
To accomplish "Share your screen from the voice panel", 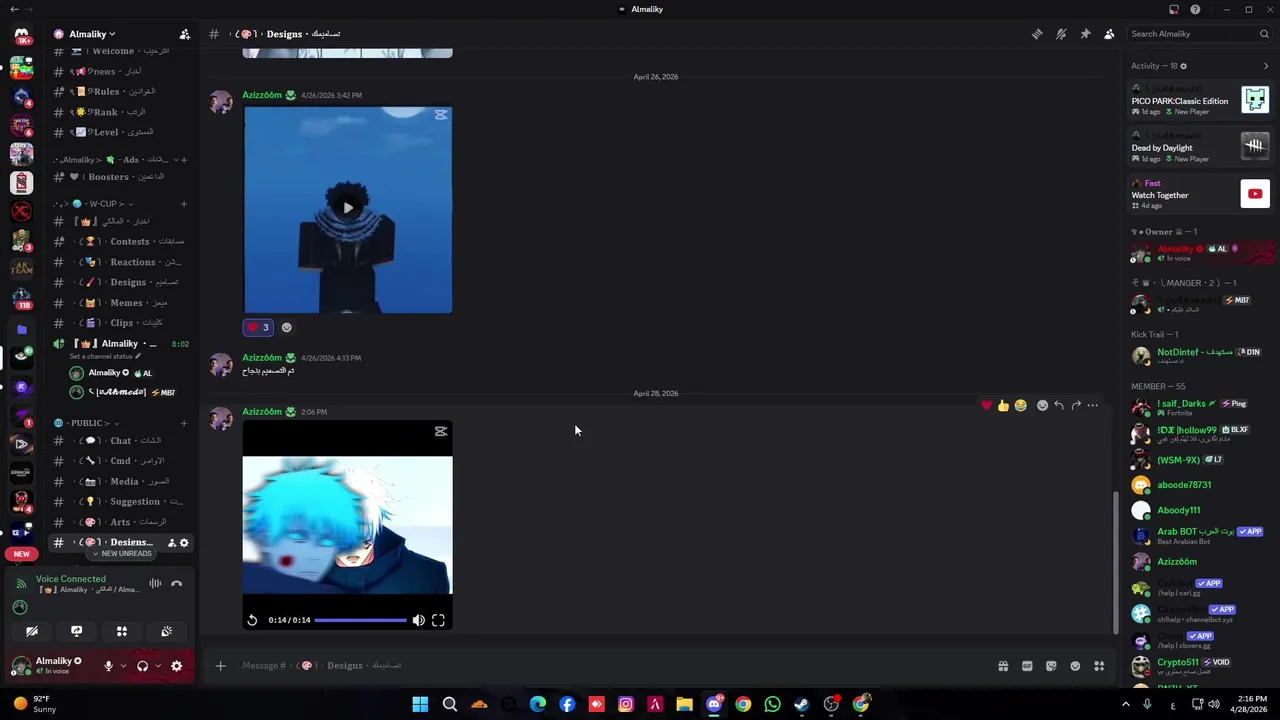I will [x=77, y=631].
